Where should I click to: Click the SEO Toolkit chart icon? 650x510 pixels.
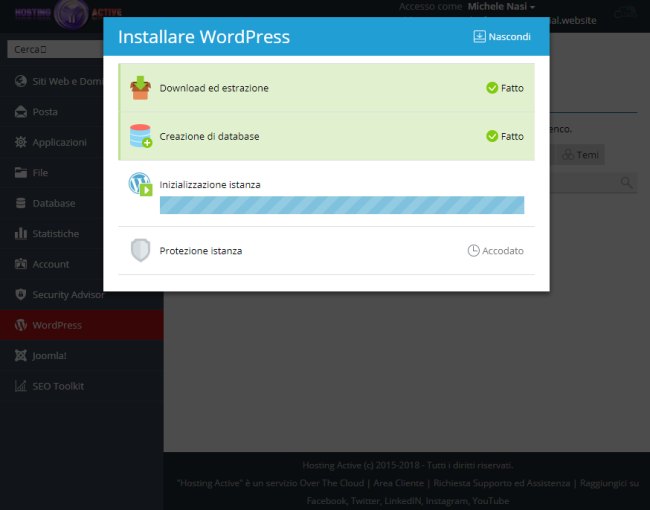click(x=21, y=386)
